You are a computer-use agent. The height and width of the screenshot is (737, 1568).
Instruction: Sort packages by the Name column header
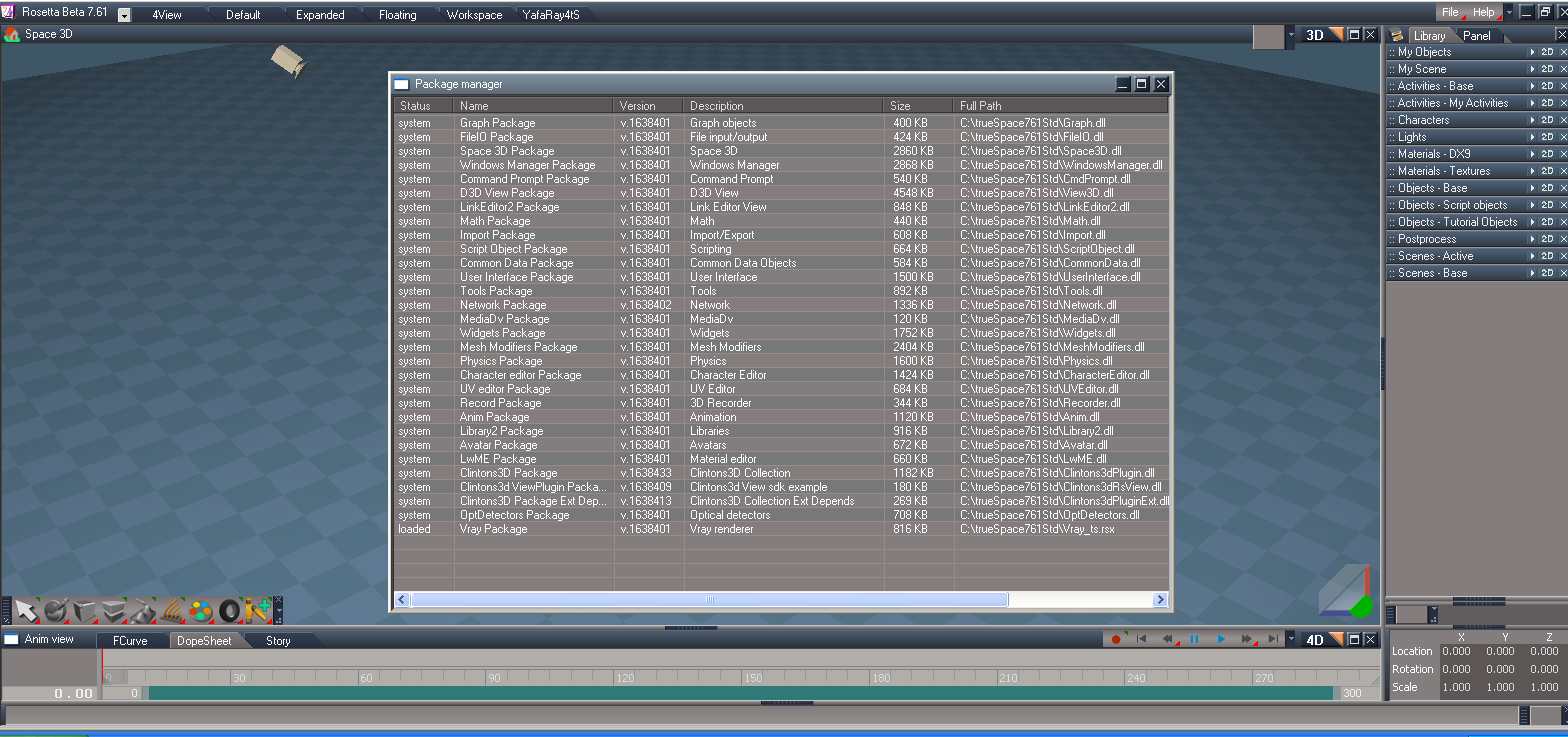534,105
